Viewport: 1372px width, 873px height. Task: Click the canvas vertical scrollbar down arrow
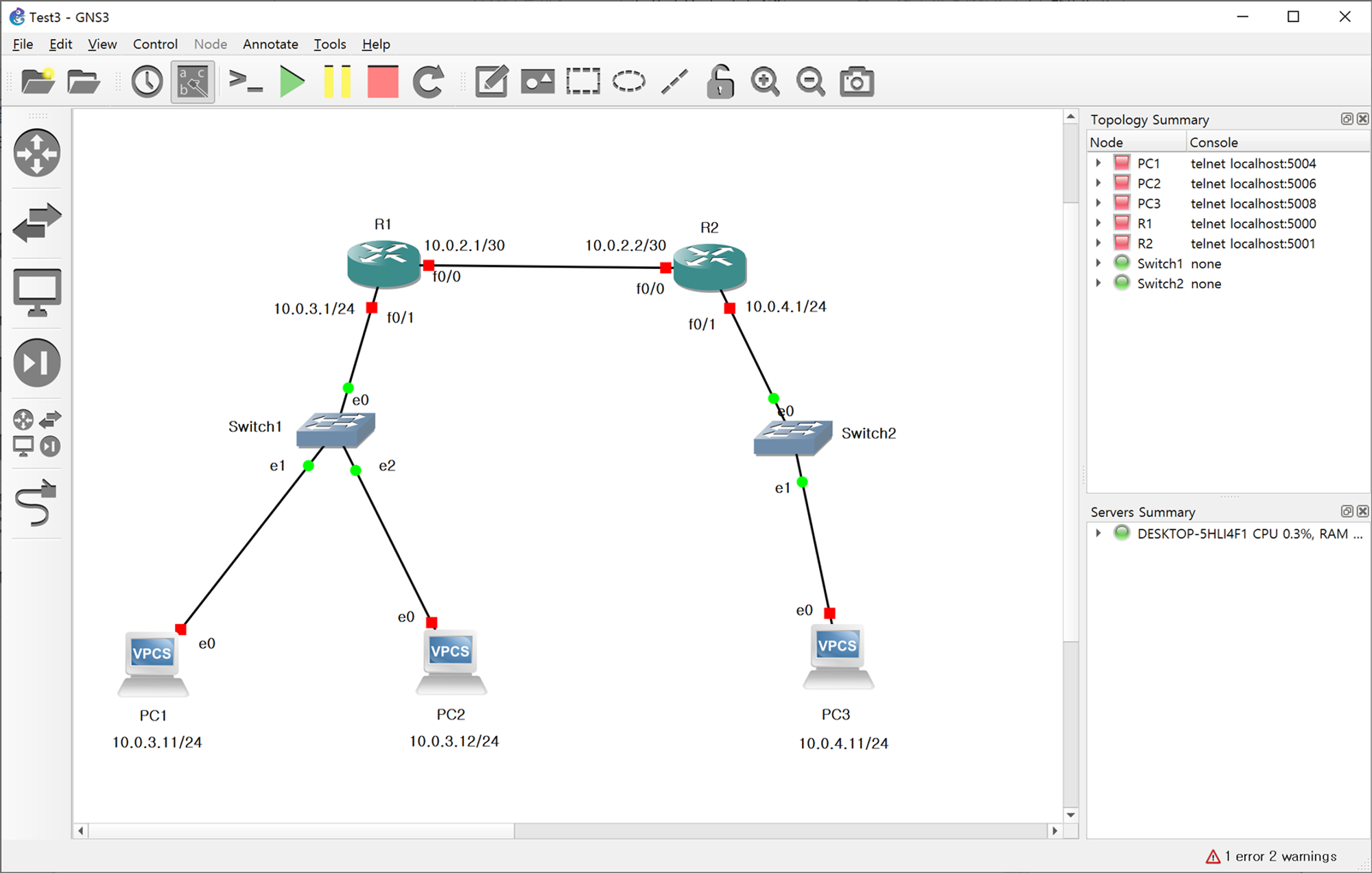tap(1071, 815)
